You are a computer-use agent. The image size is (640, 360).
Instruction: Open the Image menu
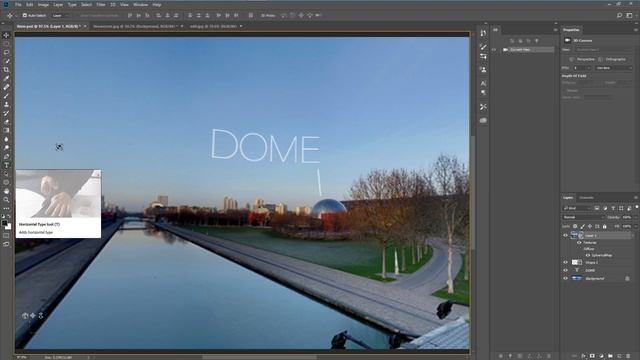[43, 4]
